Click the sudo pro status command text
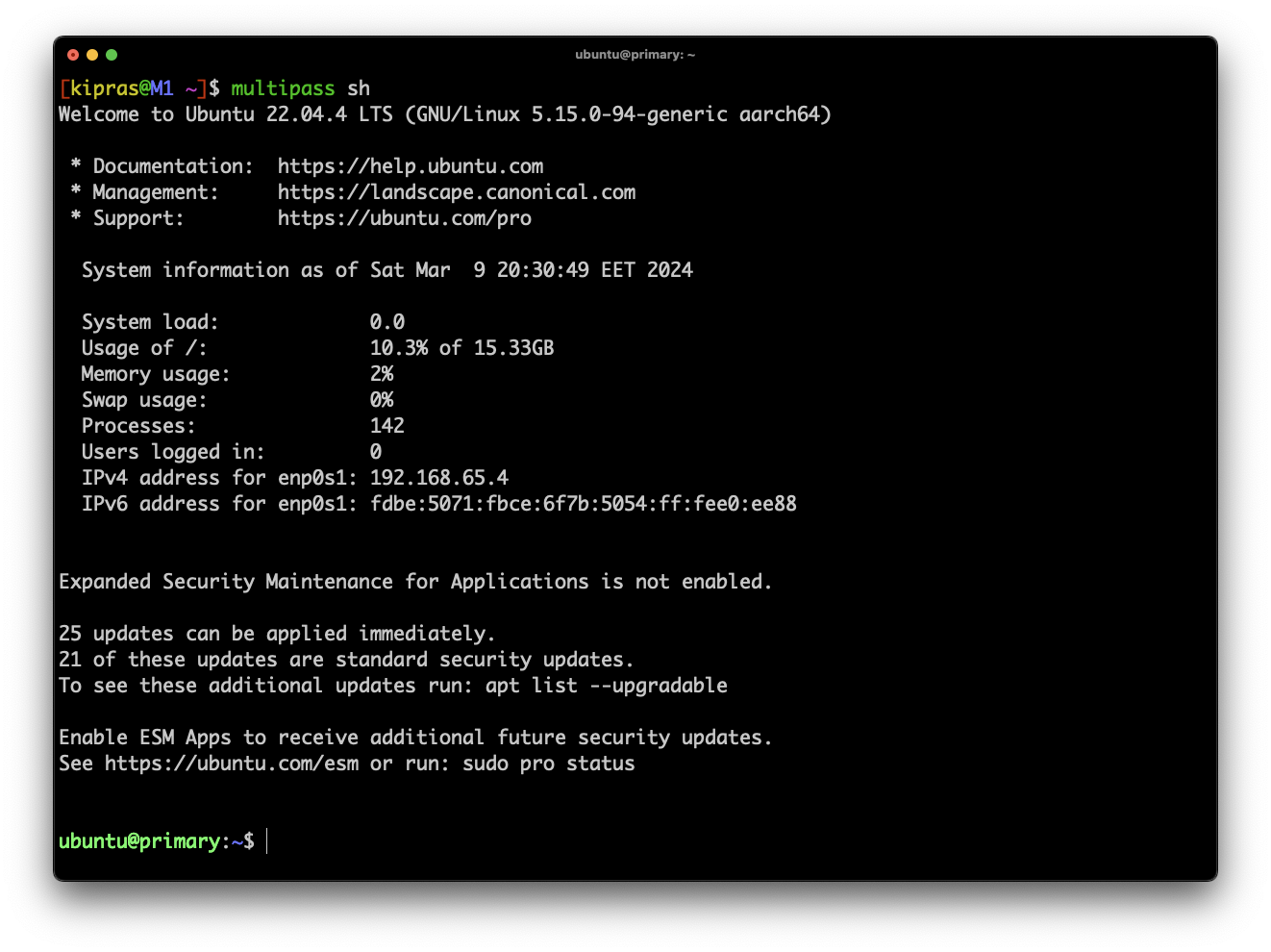The width and height of the screenshot is (1271, 952). [549, 764]
